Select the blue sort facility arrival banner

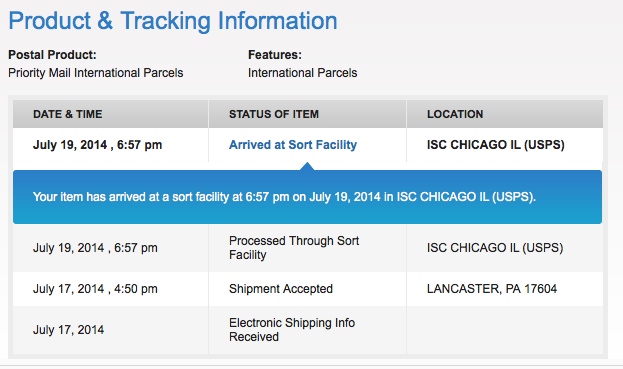click(x=308, y=197)
